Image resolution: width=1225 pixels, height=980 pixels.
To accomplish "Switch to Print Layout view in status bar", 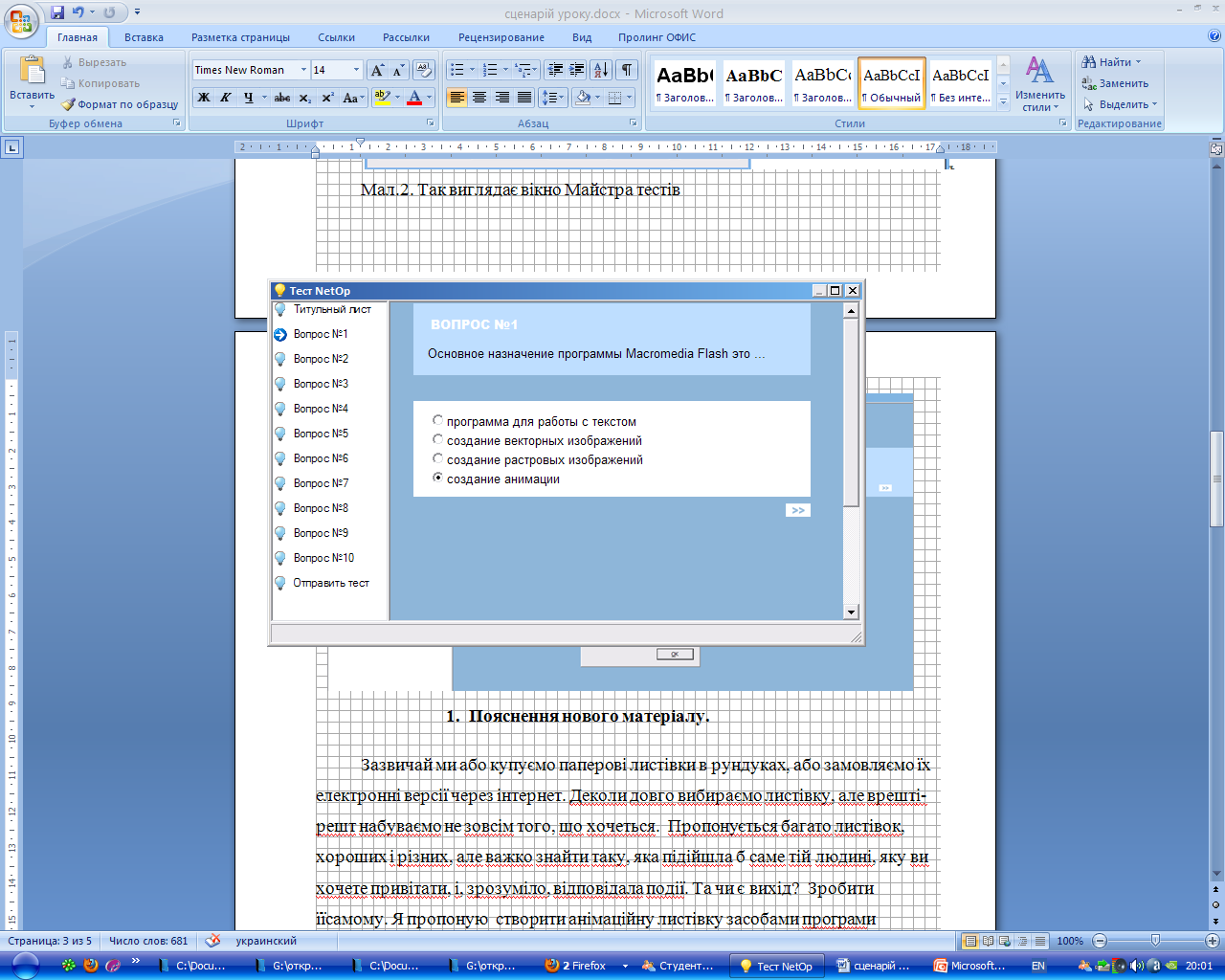I will tap(970, 941).
